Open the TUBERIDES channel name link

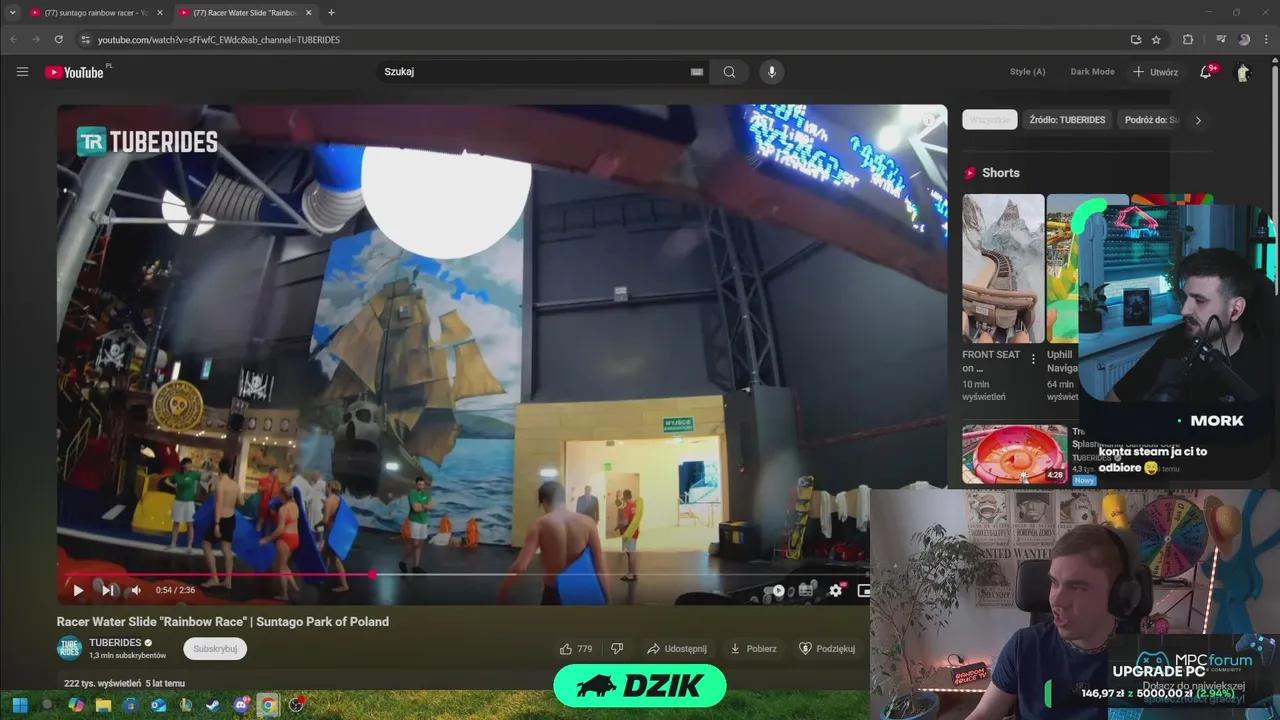(115, 643)
